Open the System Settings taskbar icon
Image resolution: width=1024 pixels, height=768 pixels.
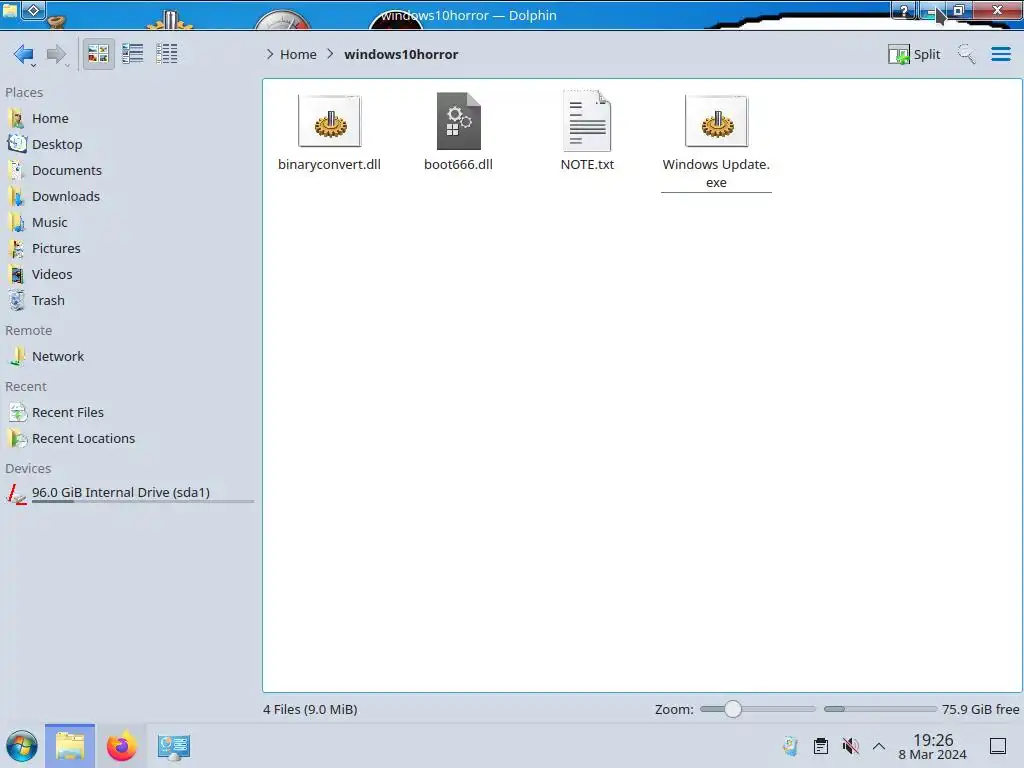click(x=174, y=746)
